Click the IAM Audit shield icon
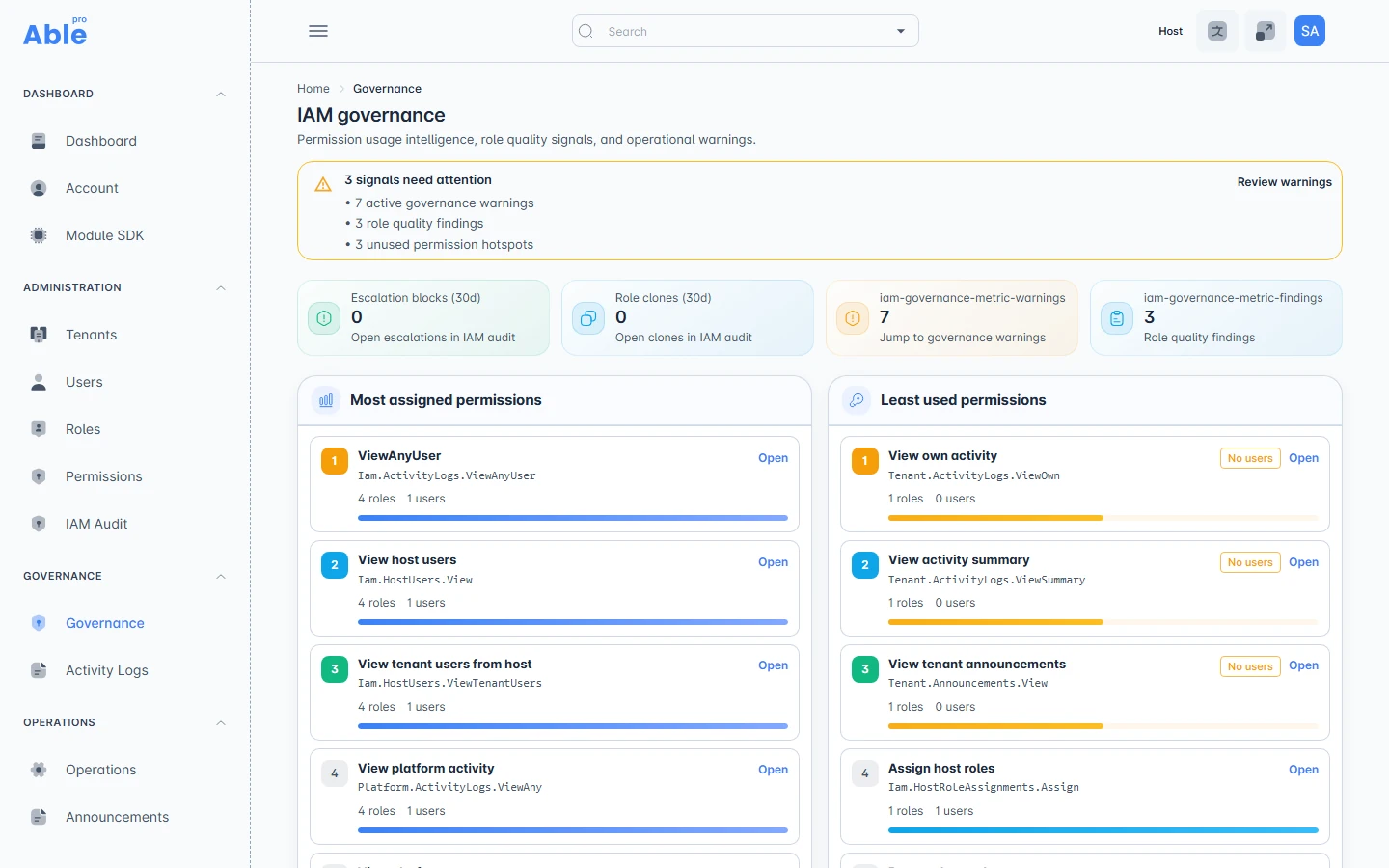 pyautogui.click(x=39, y=524)
